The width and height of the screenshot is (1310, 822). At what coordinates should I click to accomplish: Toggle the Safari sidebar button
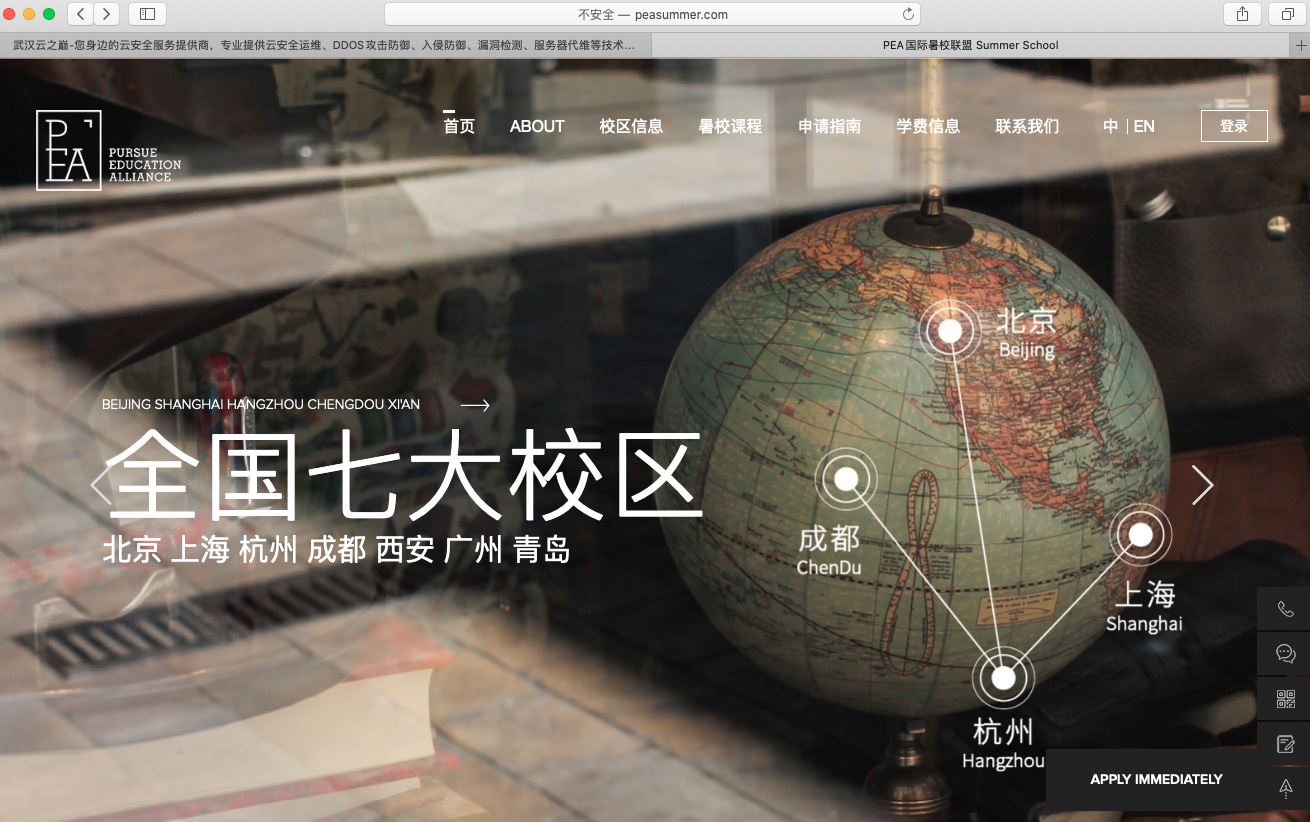tap(148, 14)
